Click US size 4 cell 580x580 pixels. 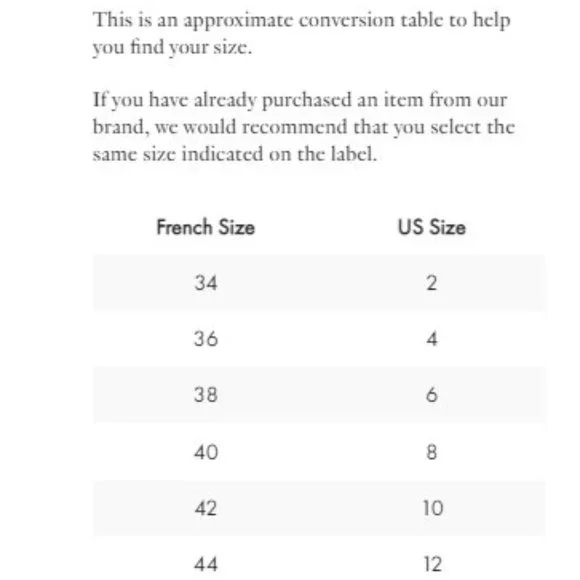click(x=432, y=339)
